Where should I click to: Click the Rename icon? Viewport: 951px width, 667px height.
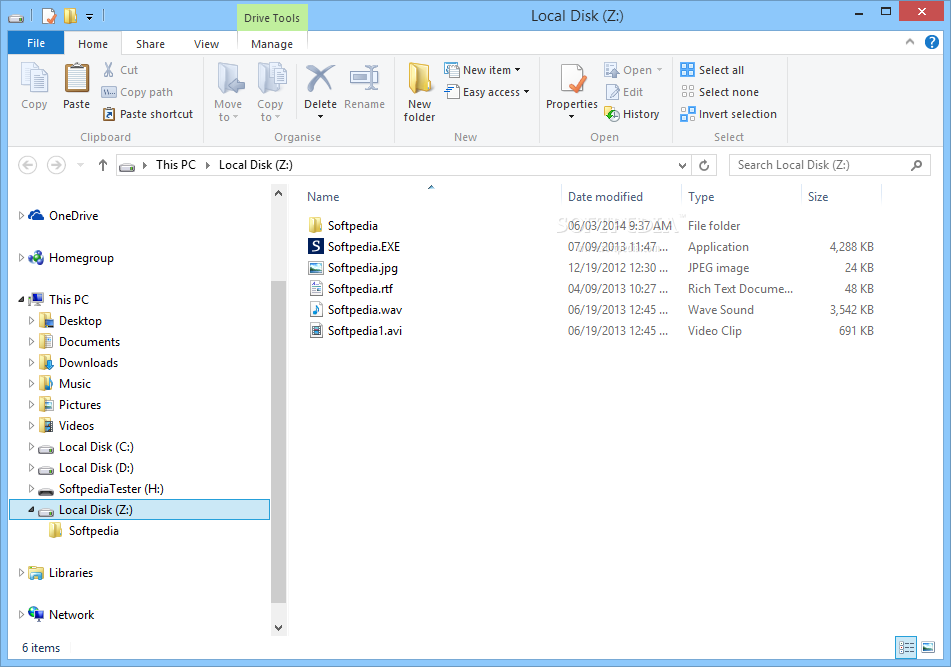[365, 79]
